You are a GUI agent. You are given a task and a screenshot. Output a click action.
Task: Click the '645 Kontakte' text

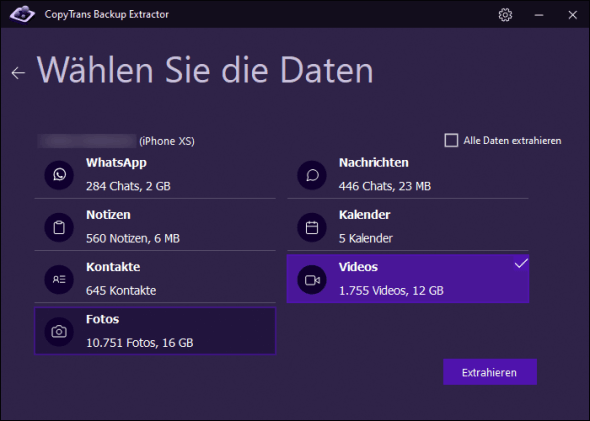pos(121,290)
